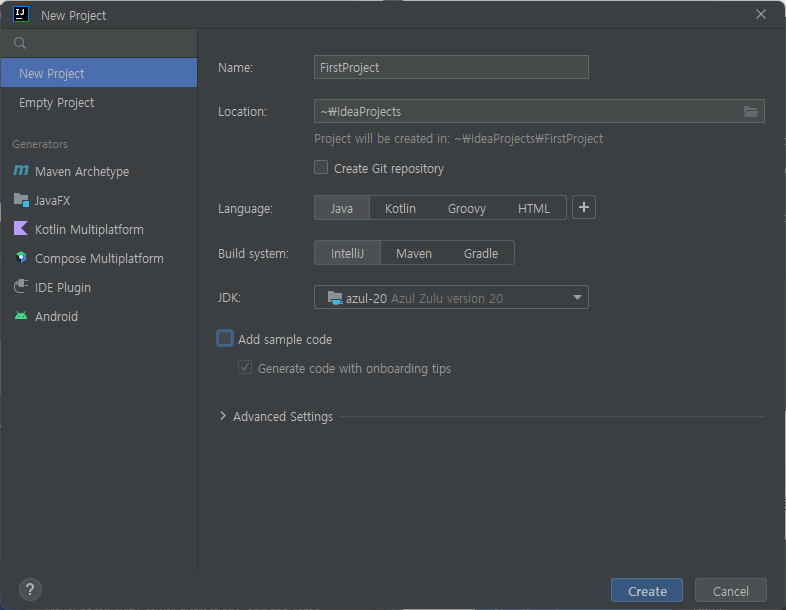Select Java as the language
The image size is (786, 610).
(x=341, y=208)
